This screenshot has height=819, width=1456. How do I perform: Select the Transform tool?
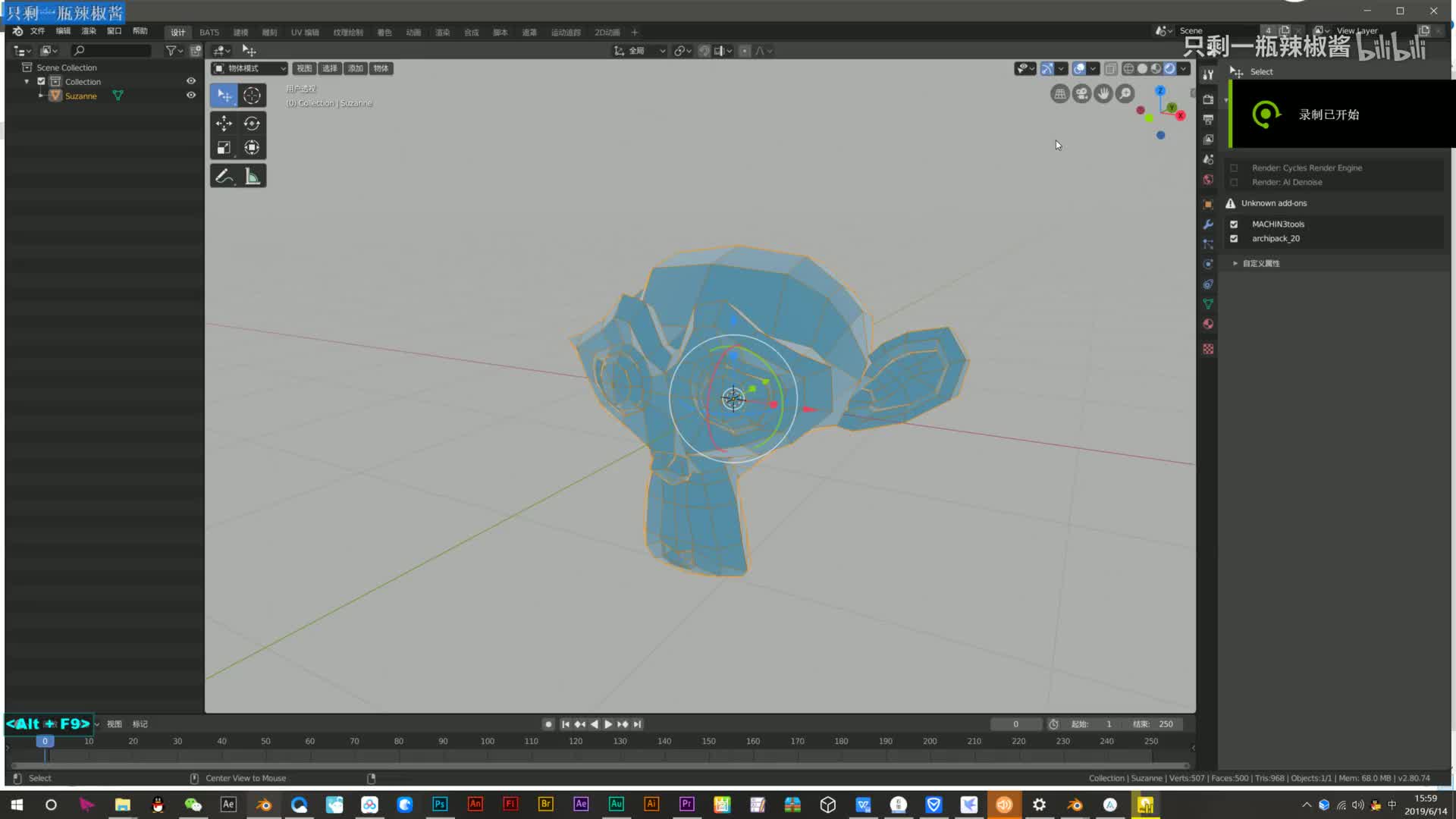(252, 148)
